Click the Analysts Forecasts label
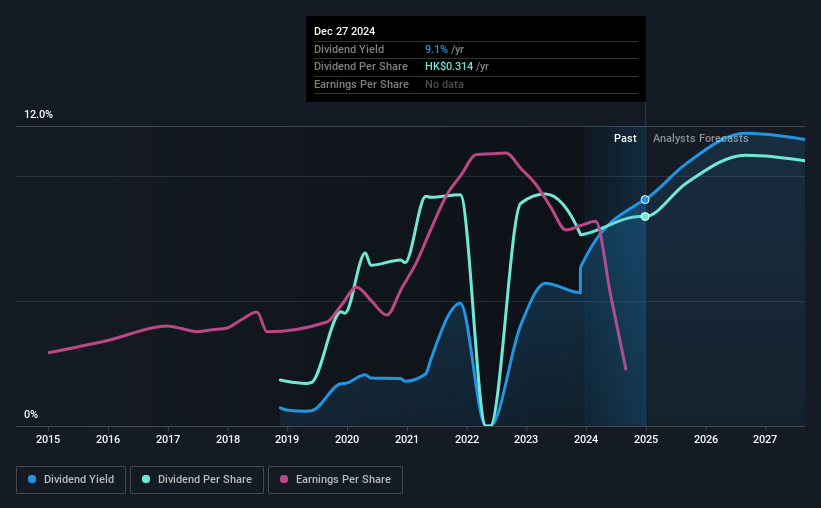The width and height of the screenshot is (821, 508). click(701, 138)
